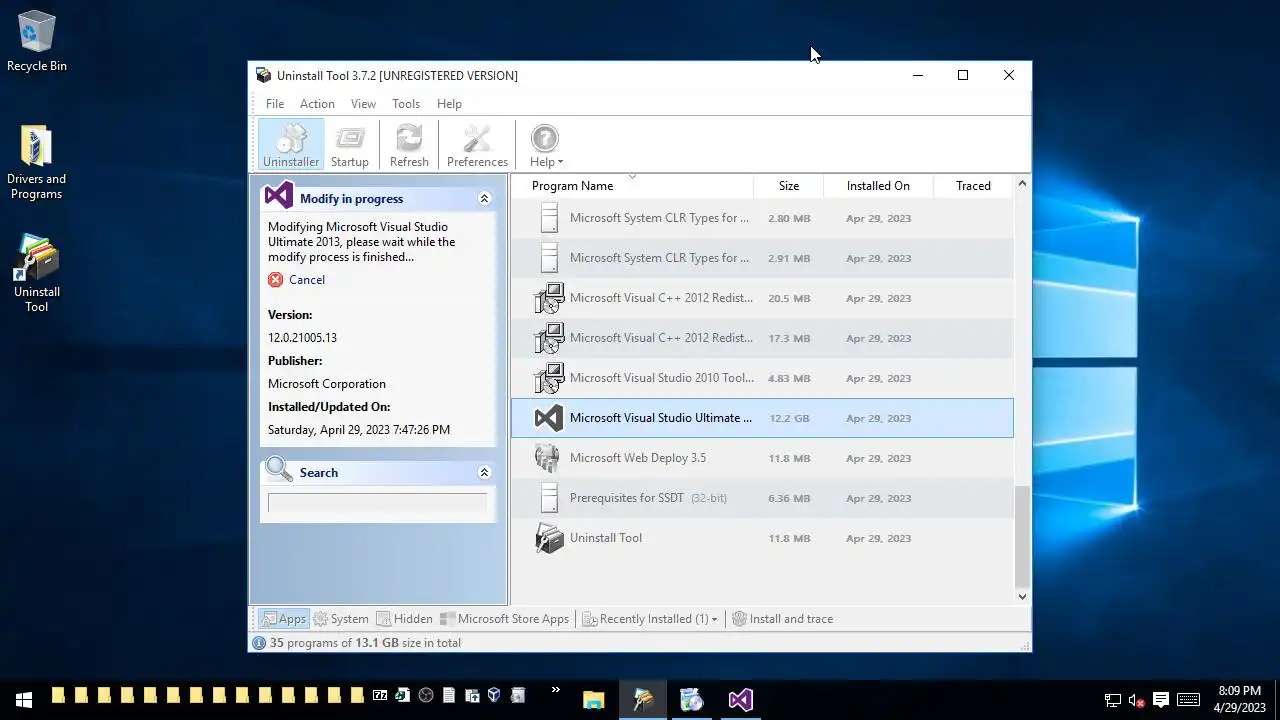Image resolution: width=1280 pixels, height=720 pixels.
Task: Show the System filter tab
Action: coord(341,619)
